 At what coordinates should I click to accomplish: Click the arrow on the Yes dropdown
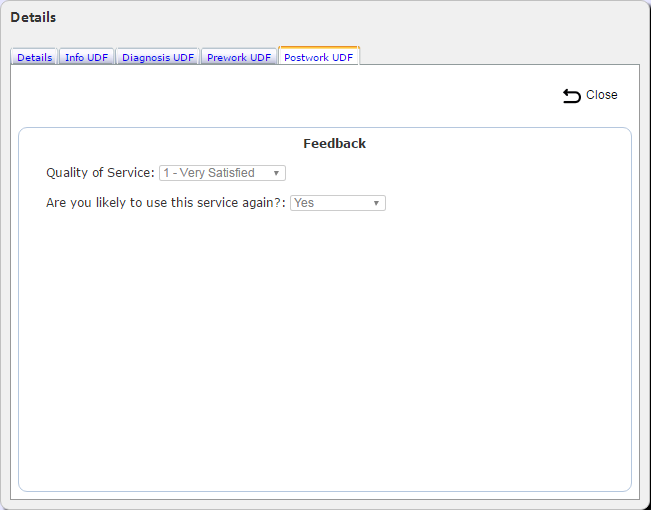click(376, 203)
